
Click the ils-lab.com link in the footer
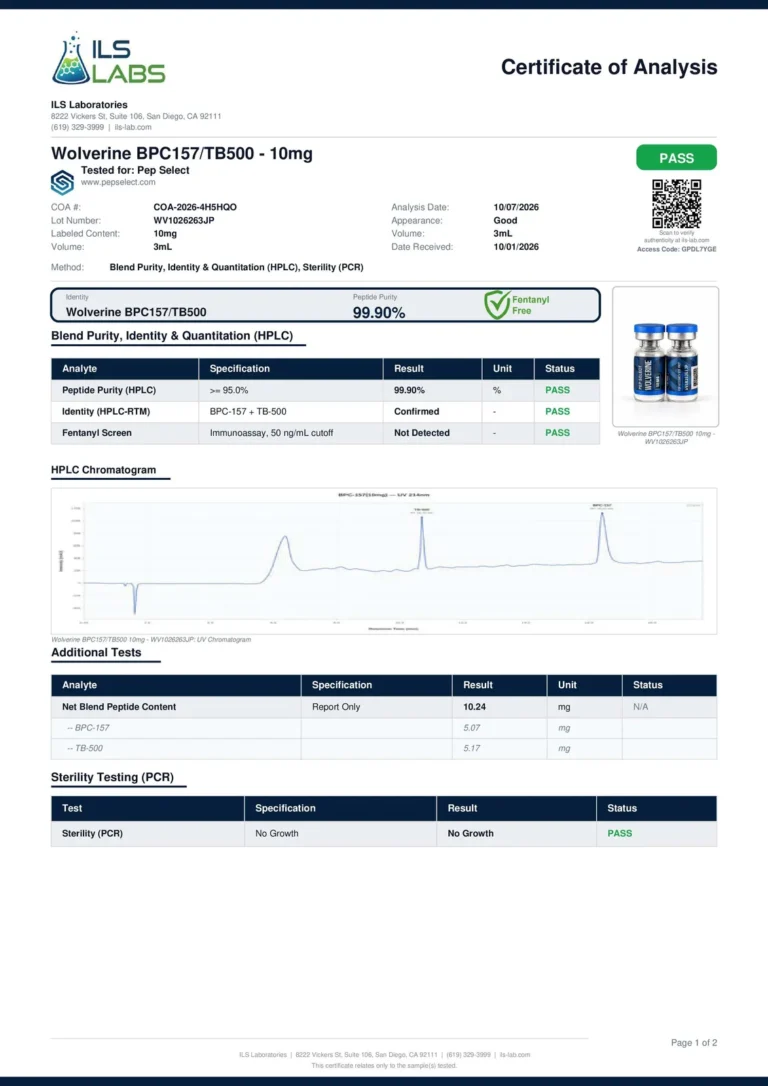[515, 1055]
